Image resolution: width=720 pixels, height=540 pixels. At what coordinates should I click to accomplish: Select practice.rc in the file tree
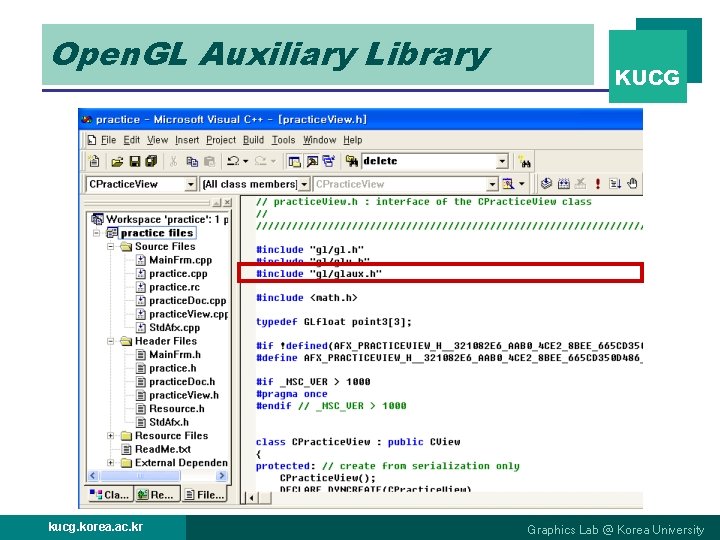pyautogui.click(x=174, y=287)
